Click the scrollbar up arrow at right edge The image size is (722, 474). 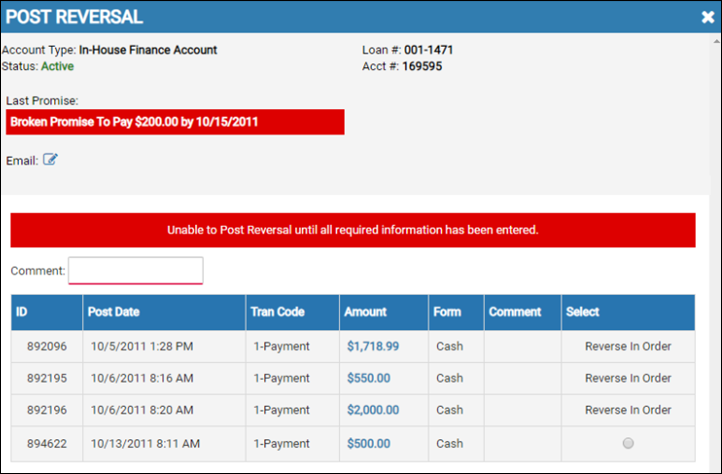(716, 41)
